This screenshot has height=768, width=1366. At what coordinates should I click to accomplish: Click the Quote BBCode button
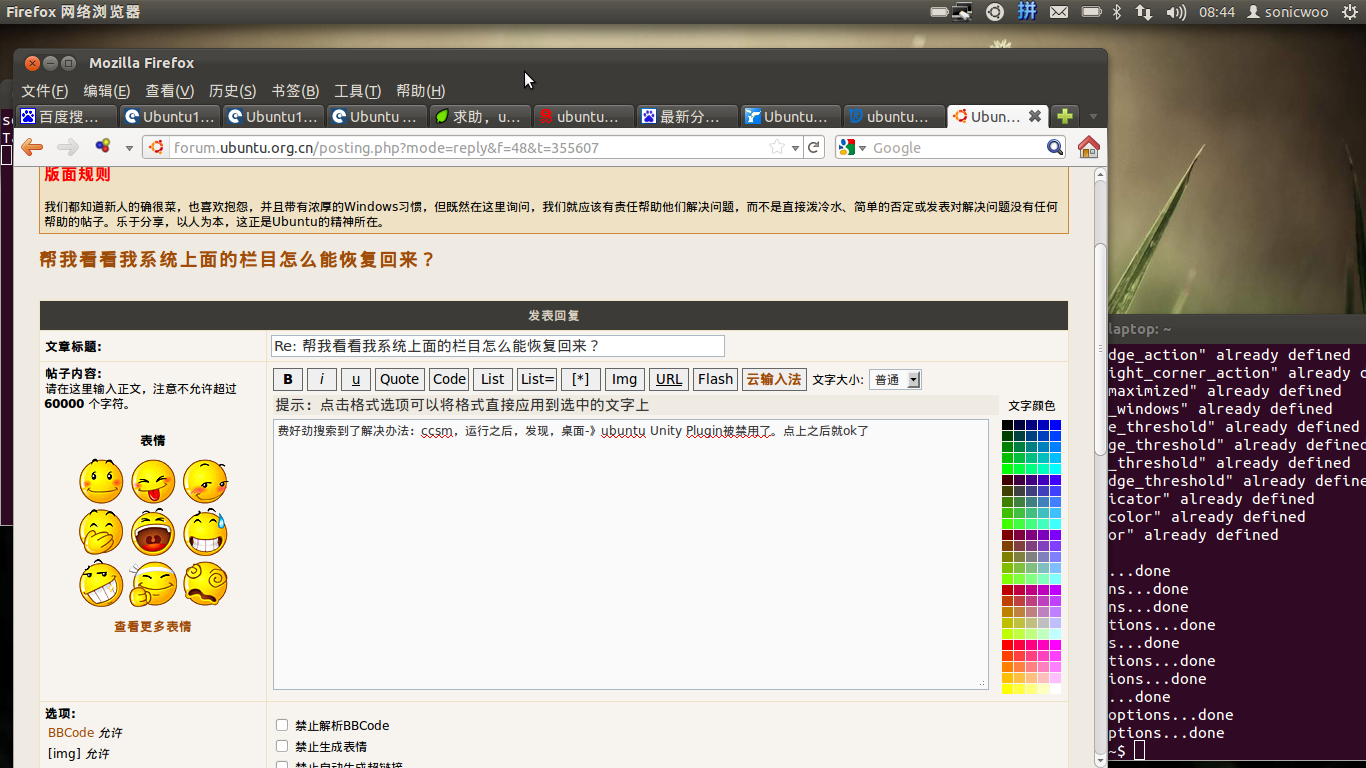tap(400, 379)
